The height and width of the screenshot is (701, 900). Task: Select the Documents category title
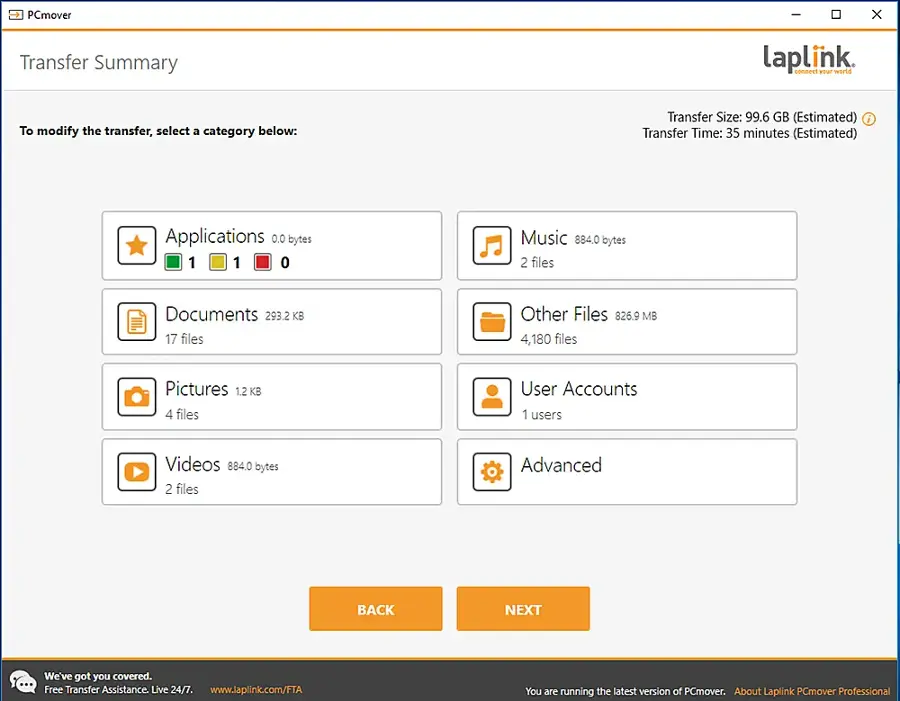212,314
